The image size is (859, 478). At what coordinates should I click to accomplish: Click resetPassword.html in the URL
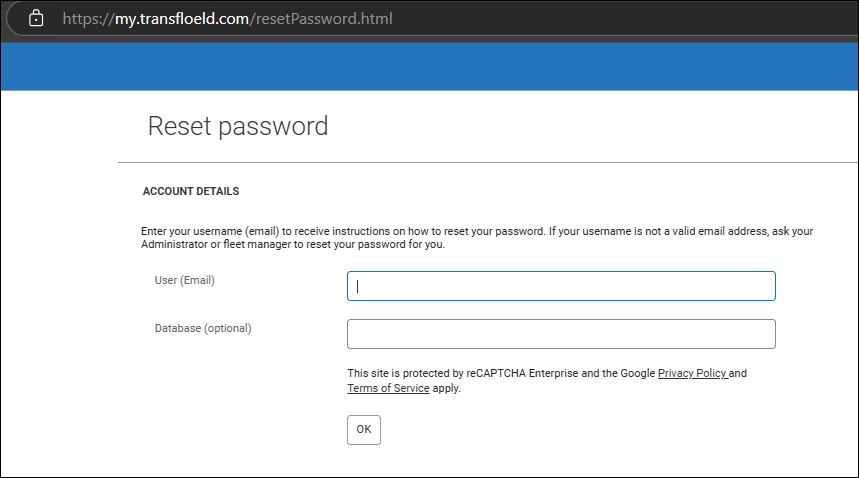[324, 19]
